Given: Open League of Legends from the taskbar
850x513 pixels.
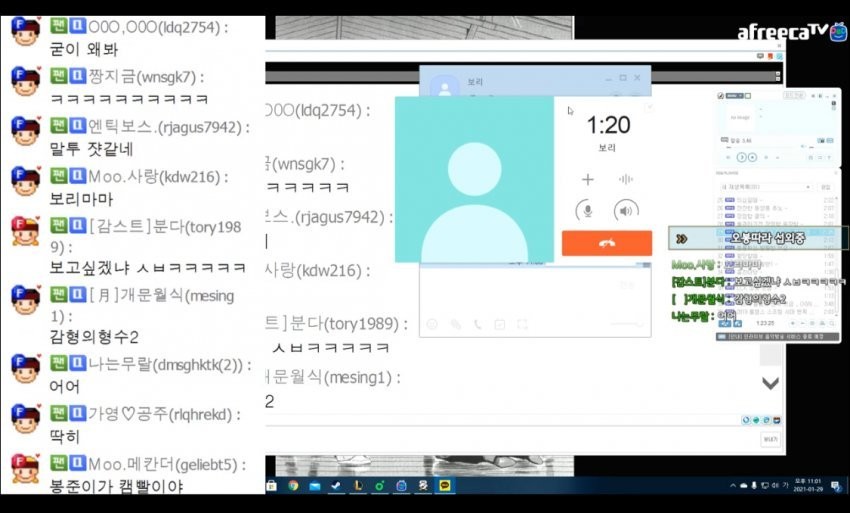Looking at the screenshot, I should click(358, 485).
